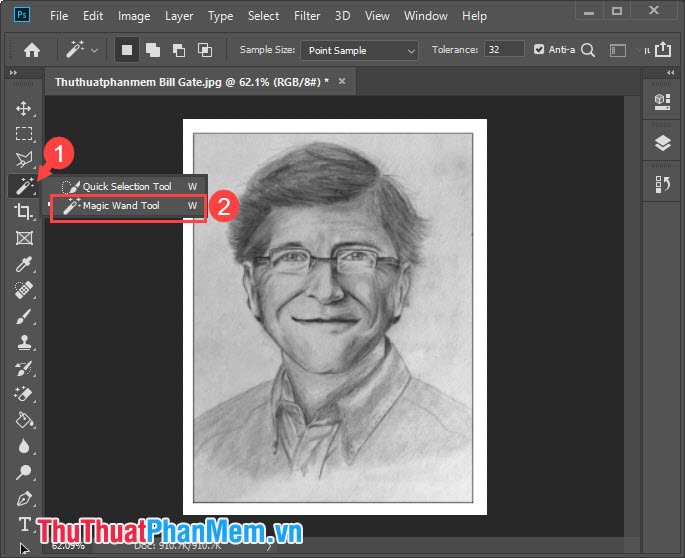The height and width of the screenshot is (558, 685).
Task: Click the Tolerance input field
Action: (x=504, y=49)
